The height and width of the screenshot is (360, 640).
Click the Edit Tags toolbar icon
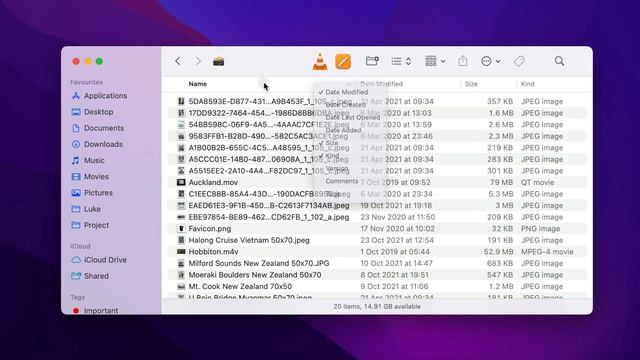click(519, 61)
